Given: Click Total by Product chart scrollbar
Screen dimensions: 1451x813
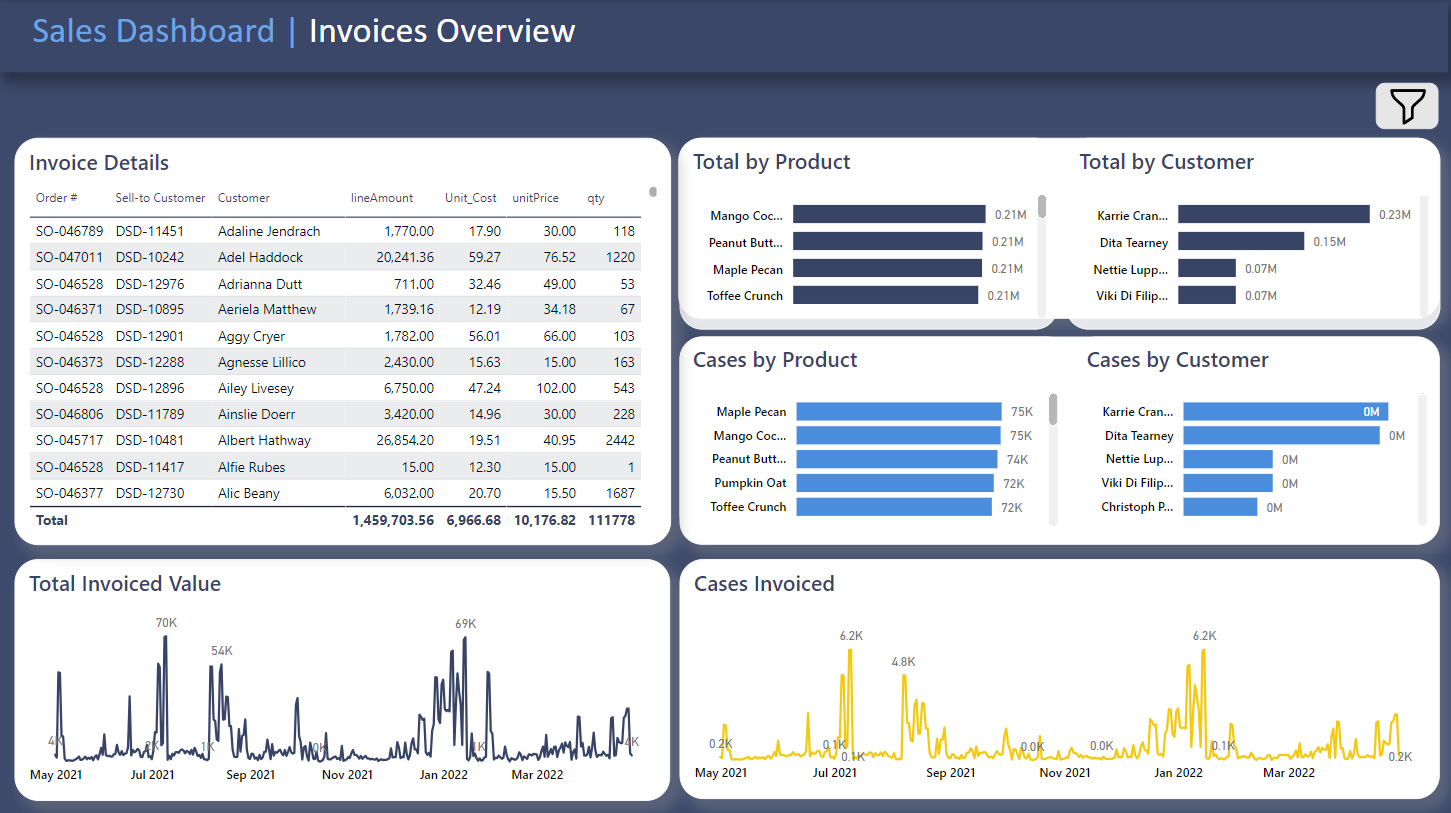Looking at the screenshot, I should pos(1042,206).
